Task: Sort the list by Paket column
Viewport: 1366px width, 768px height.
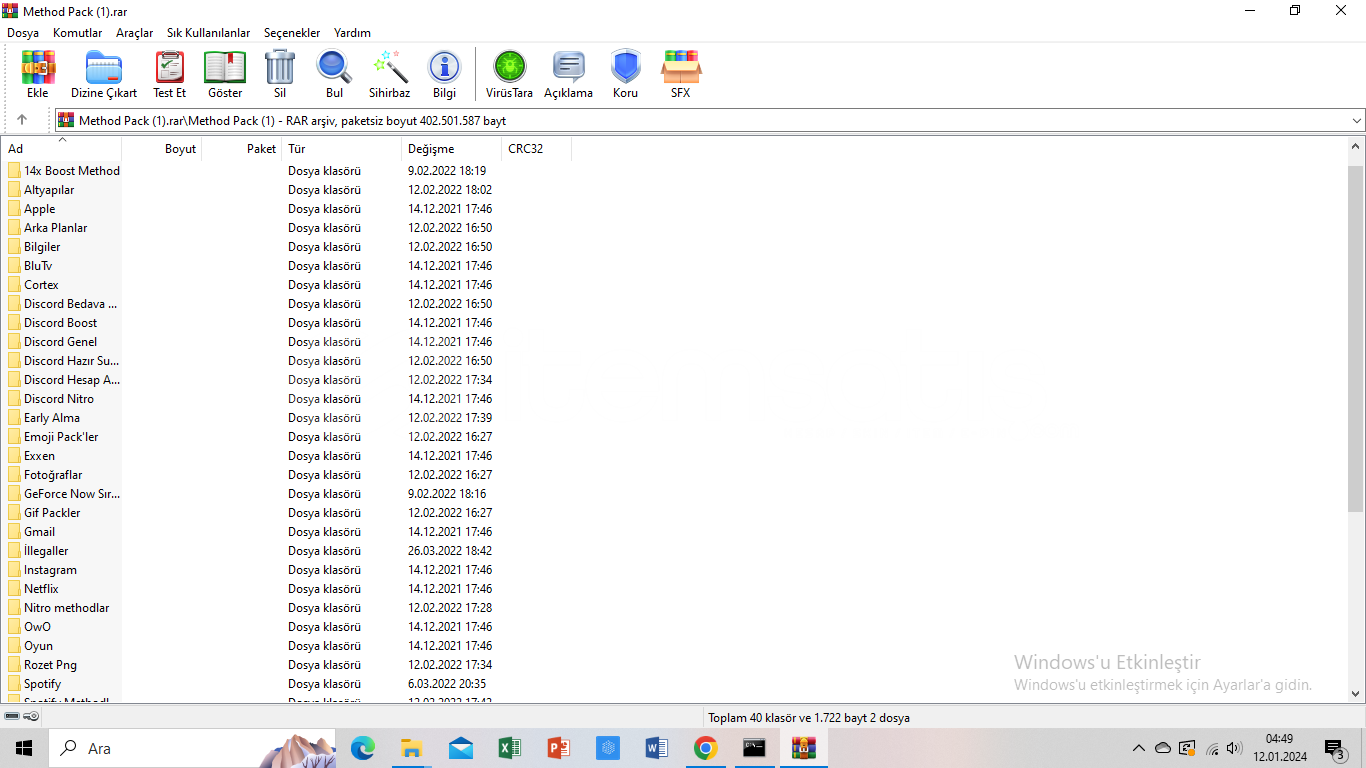Action: [242, 149]
